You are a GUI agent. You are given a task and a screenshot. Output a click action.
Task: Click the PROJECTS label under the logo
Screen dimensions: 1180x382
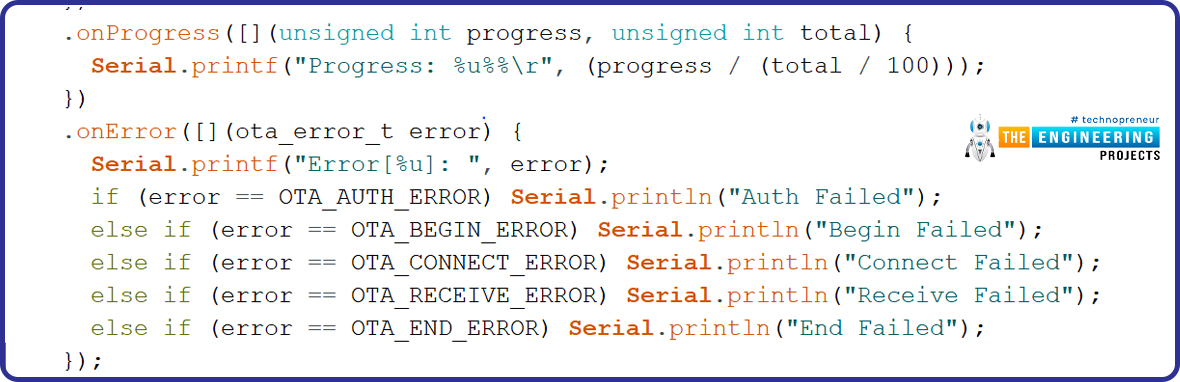[x=1130, y=155]
